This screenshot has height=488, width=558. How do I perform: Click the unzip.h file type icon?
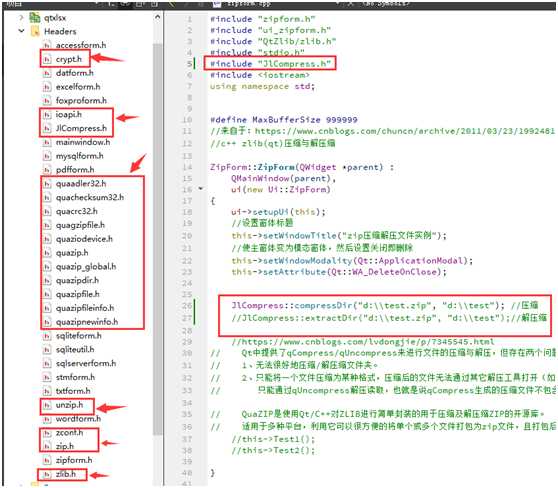pyautogui.click(x=47, y=405)
